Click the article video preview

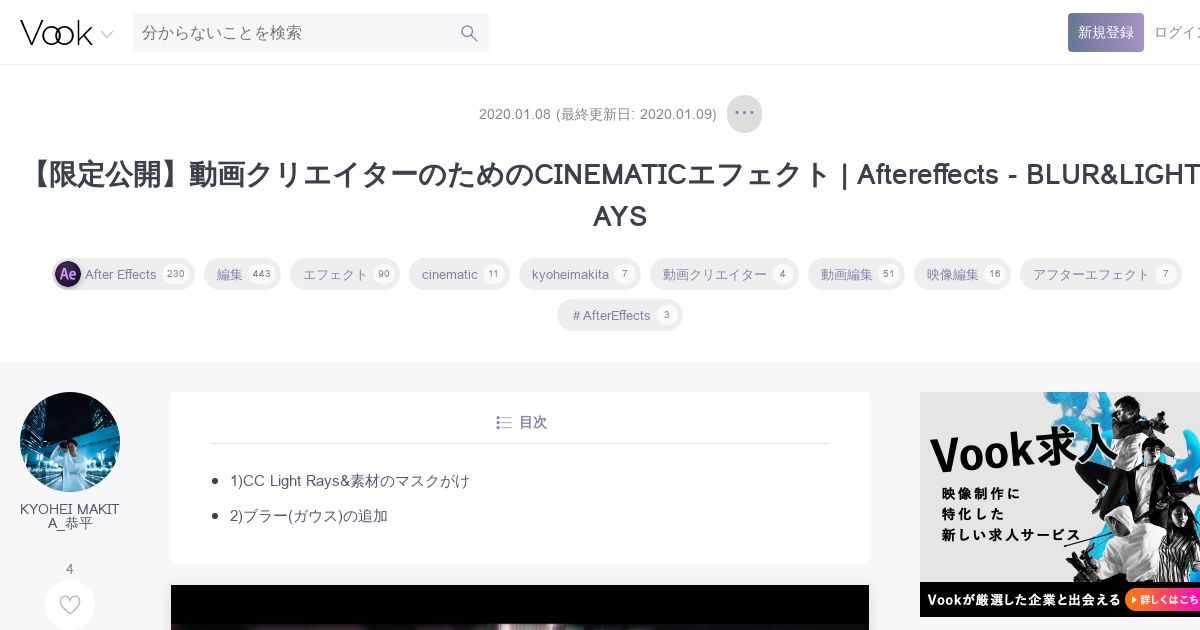(520, 607)
